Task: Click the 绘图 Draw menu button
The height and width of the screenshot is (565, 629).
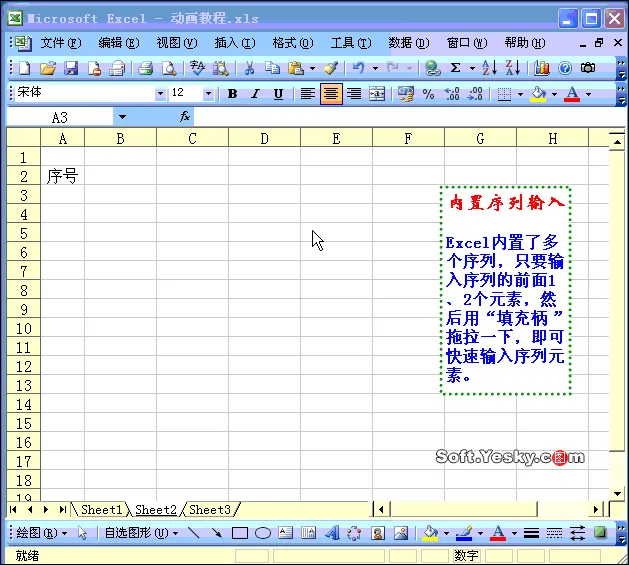Action: tap(42, 533)
